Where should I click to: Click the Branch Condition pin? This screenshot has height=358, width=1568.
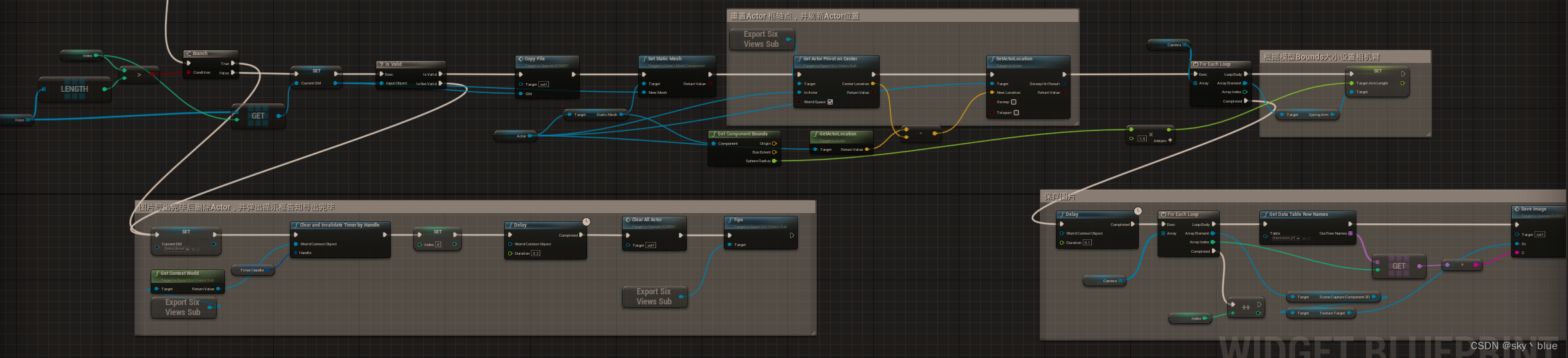coord(189,72)
